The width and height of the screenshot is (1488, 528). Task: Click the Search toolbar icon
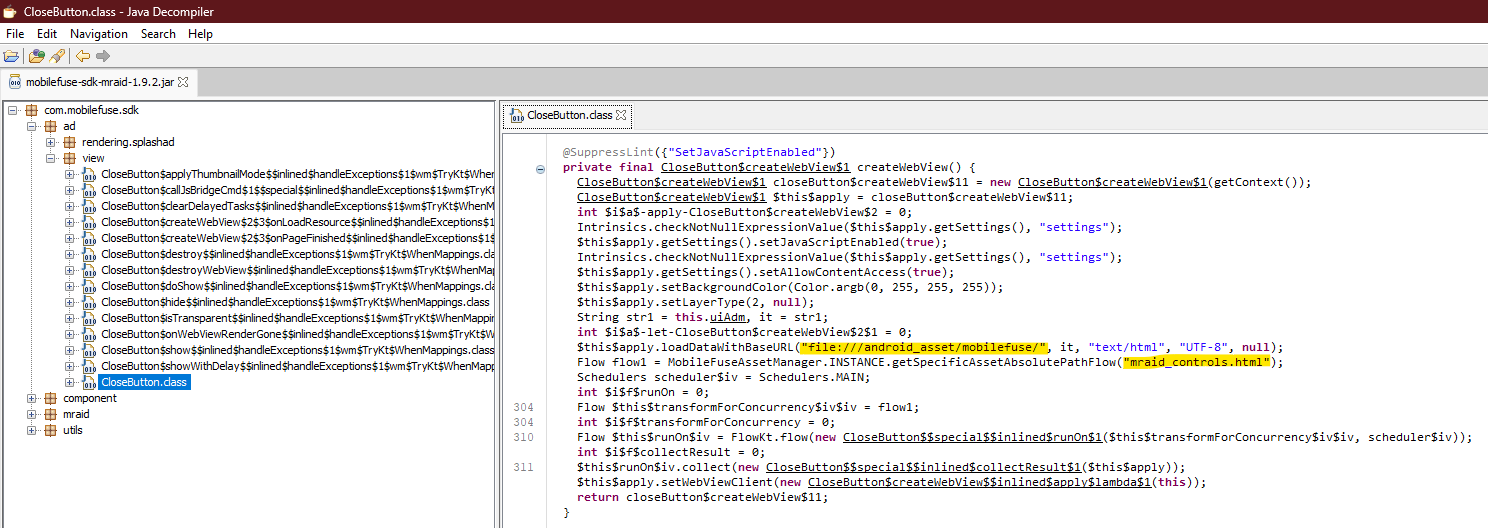tap(57, 56)
